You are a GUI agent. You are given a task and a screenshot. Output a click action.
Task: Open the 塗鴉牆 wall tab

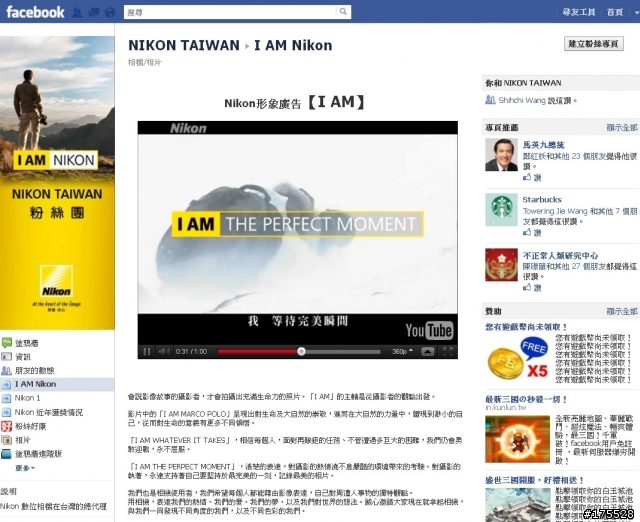pos(27,343)
